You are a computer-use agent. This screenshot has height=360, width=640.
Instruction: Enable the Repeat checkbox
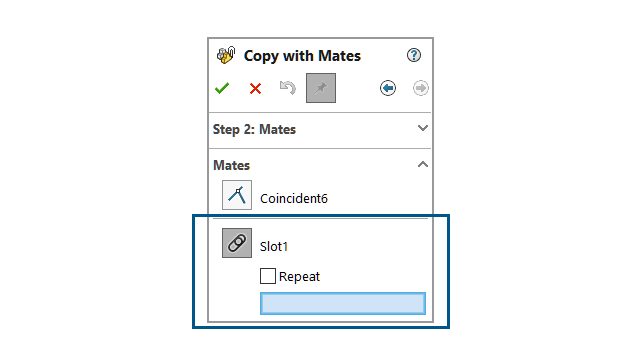click(268, 276)
